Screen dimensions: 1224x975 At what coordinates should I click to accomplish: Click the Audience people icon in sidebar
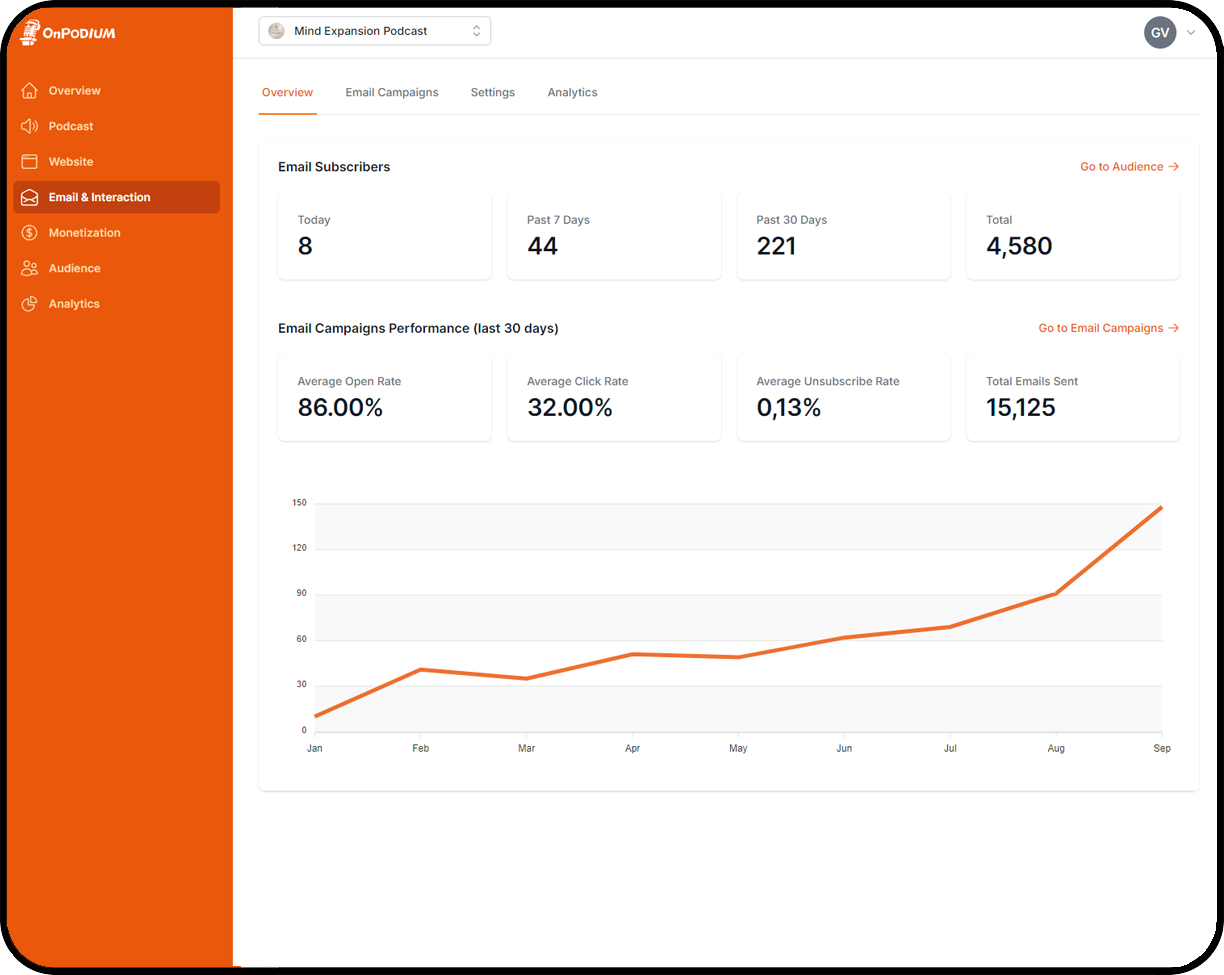(30, 268)
